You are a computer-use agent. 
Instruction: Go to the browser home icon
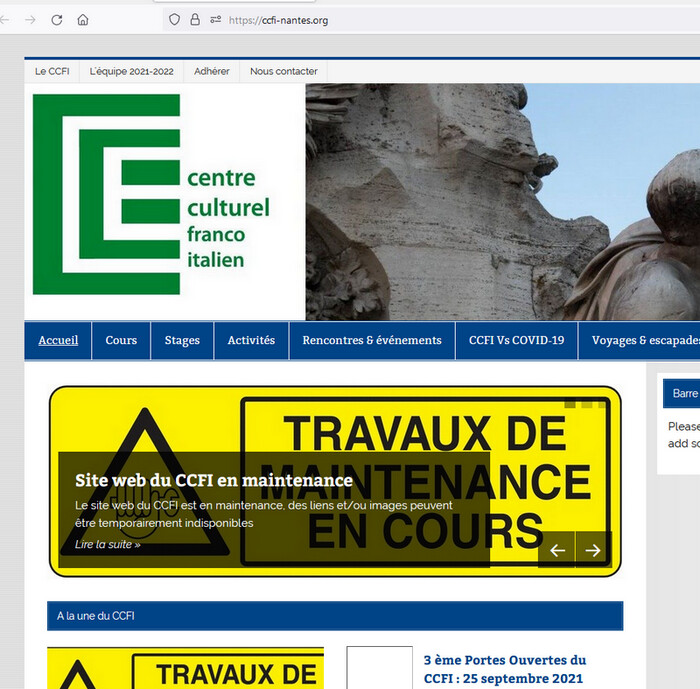click(x=83, y=20)
